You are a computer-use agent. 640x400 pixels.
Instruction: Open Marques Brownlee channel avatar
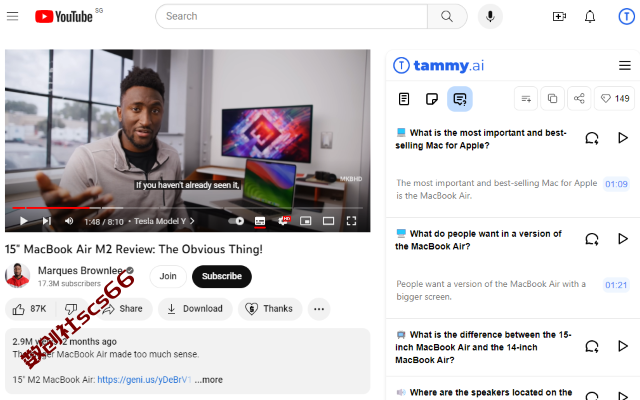17,276
